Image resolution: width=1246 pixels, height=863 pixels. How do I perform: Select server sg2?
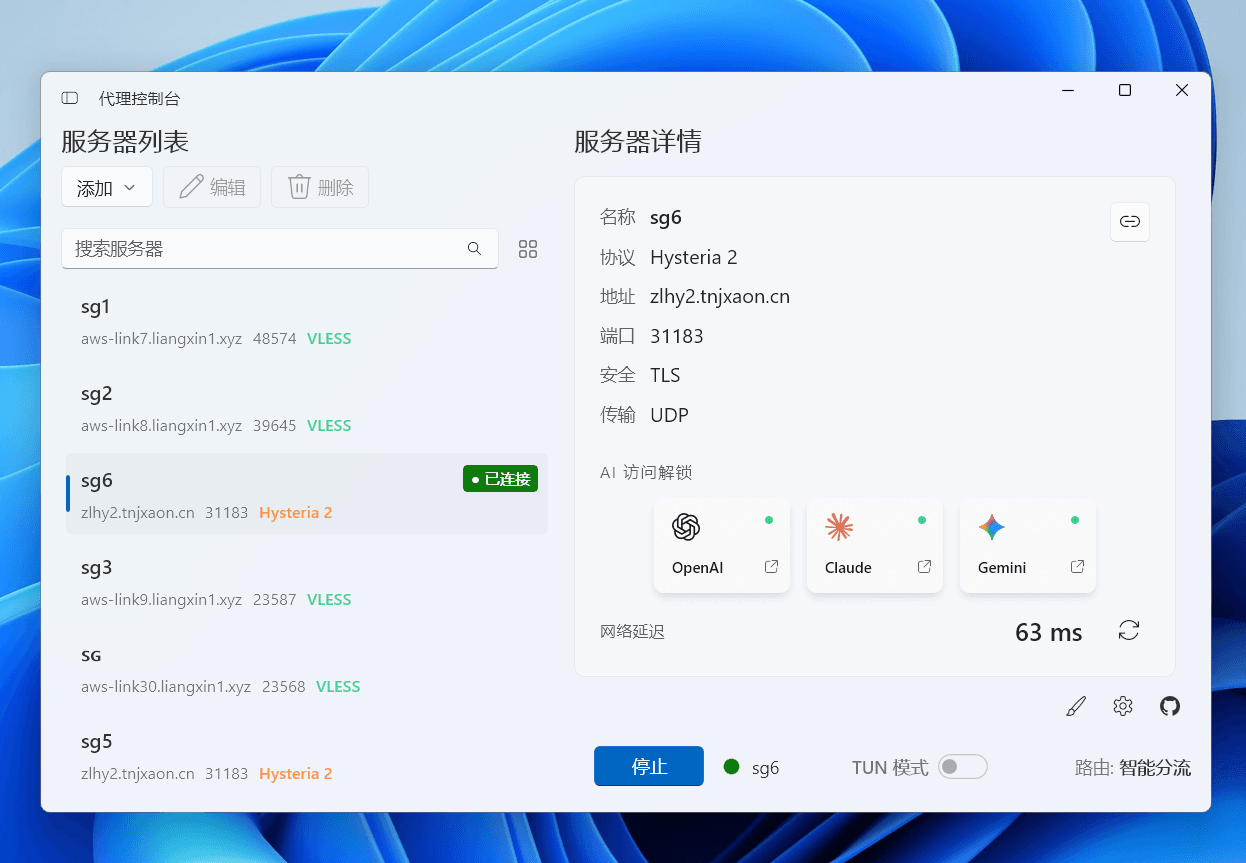pyautogui.click(x=307, y=408)
